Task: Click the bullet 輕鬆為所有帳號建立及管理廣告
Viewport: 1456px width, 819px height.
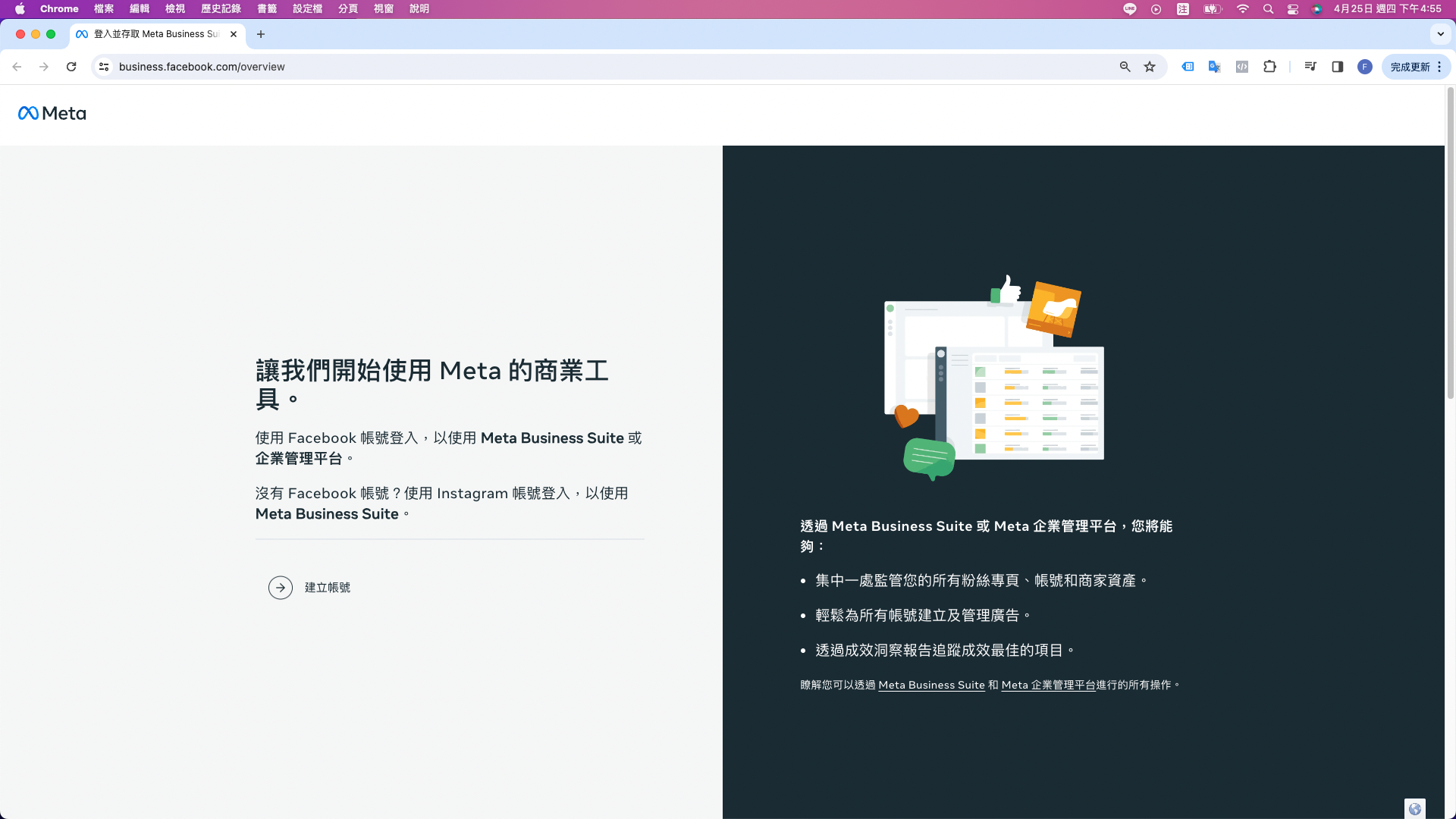Action: click(x=923, y=616)
